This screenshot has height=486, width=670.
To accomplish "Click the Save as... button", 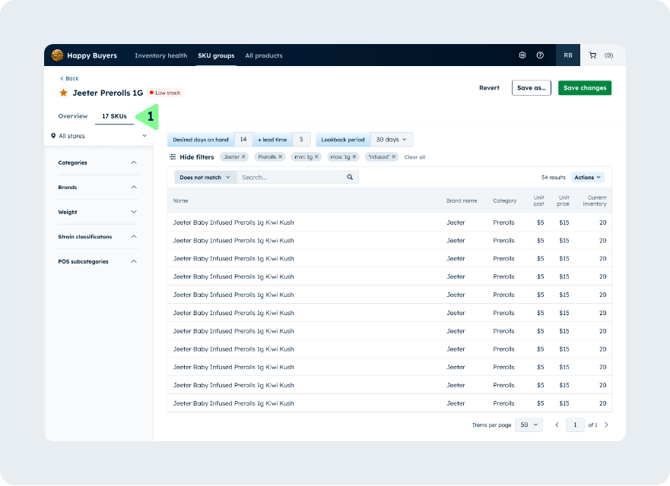I will [x=532, y=88].
